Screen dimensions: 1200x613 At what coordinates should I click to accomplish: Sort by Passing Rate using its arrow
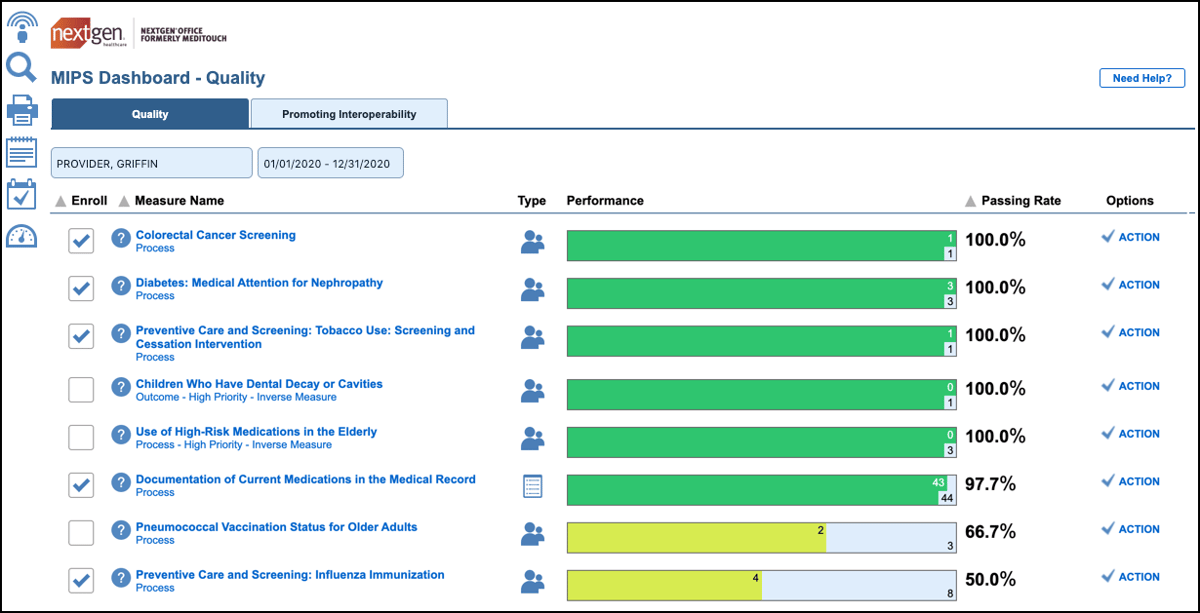pyautogui.click(x=970, y=200)
